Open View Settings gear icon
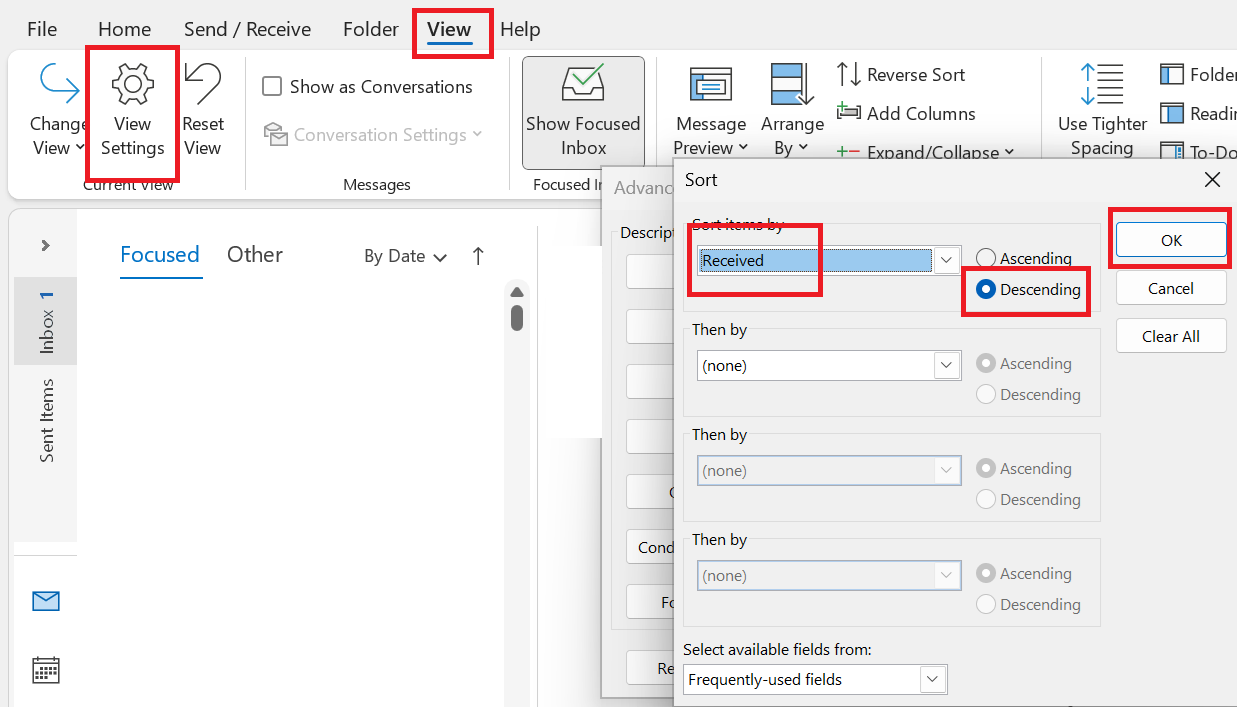Screen dimensions: 1237x707 tap(132, 84)
